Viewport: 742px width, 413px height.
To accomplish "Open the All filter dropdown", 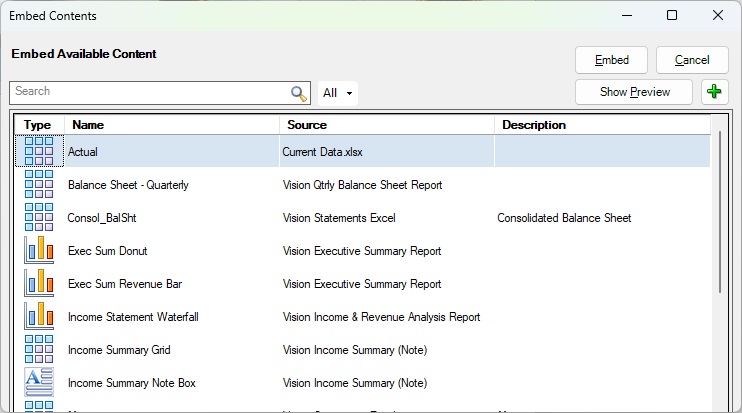I will 338,93.
